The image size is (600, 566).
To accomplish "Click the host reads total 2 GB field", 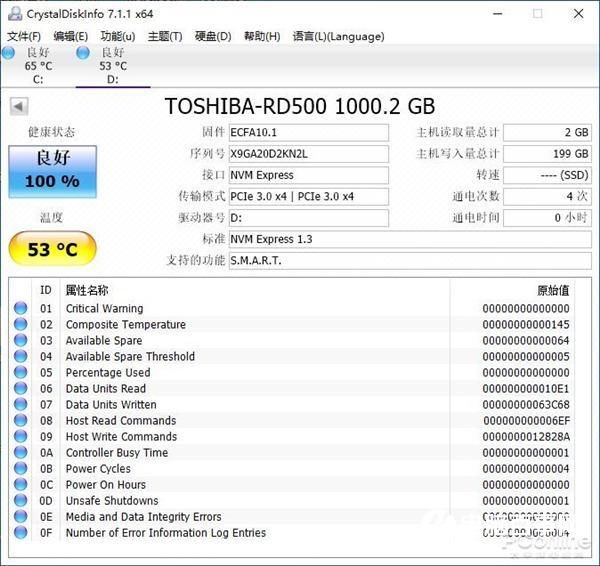I will (548, 132).
